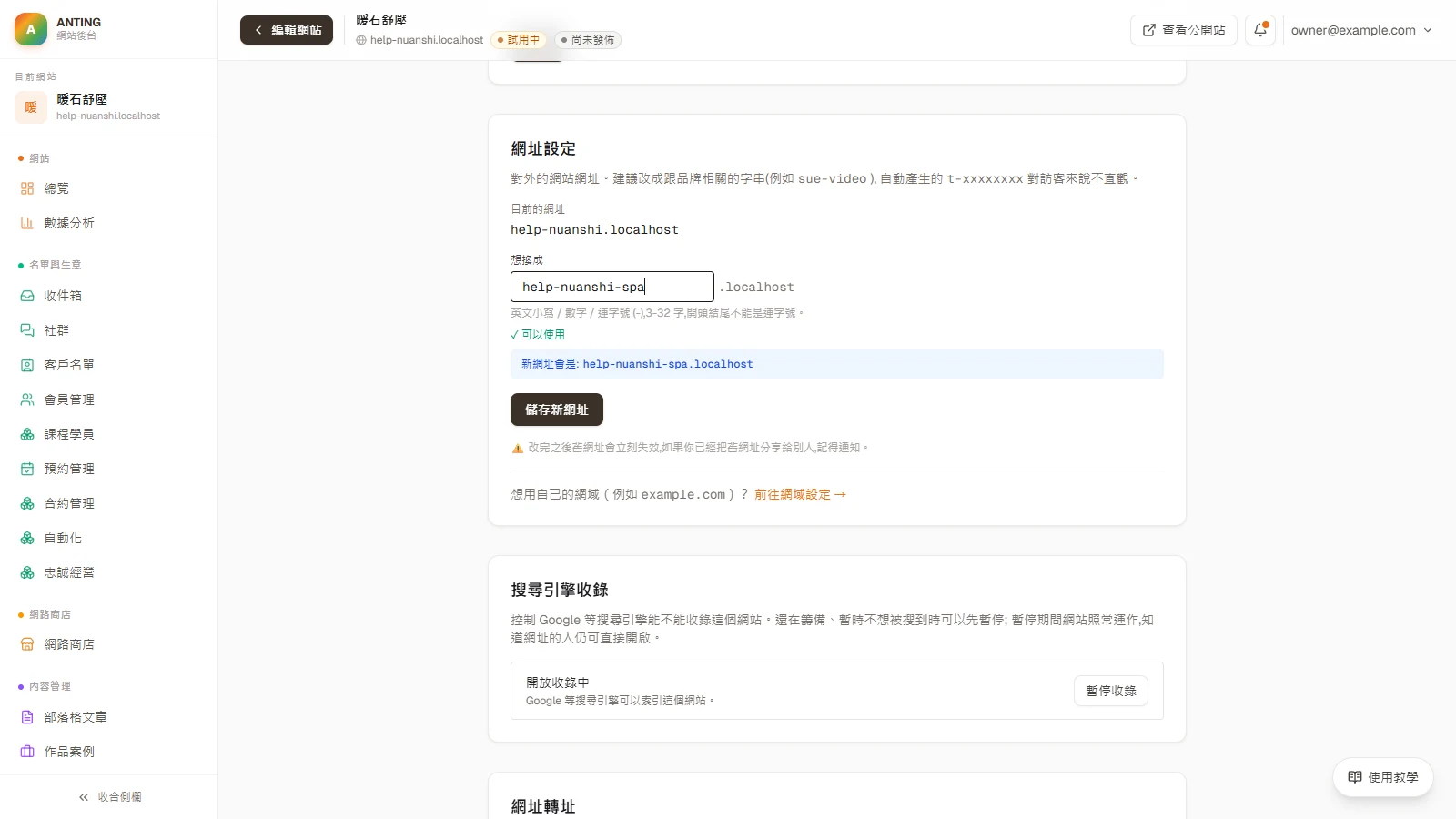Open the 自動化 icon
Viewport: 1456px width, 819px height.
(27, 538)
